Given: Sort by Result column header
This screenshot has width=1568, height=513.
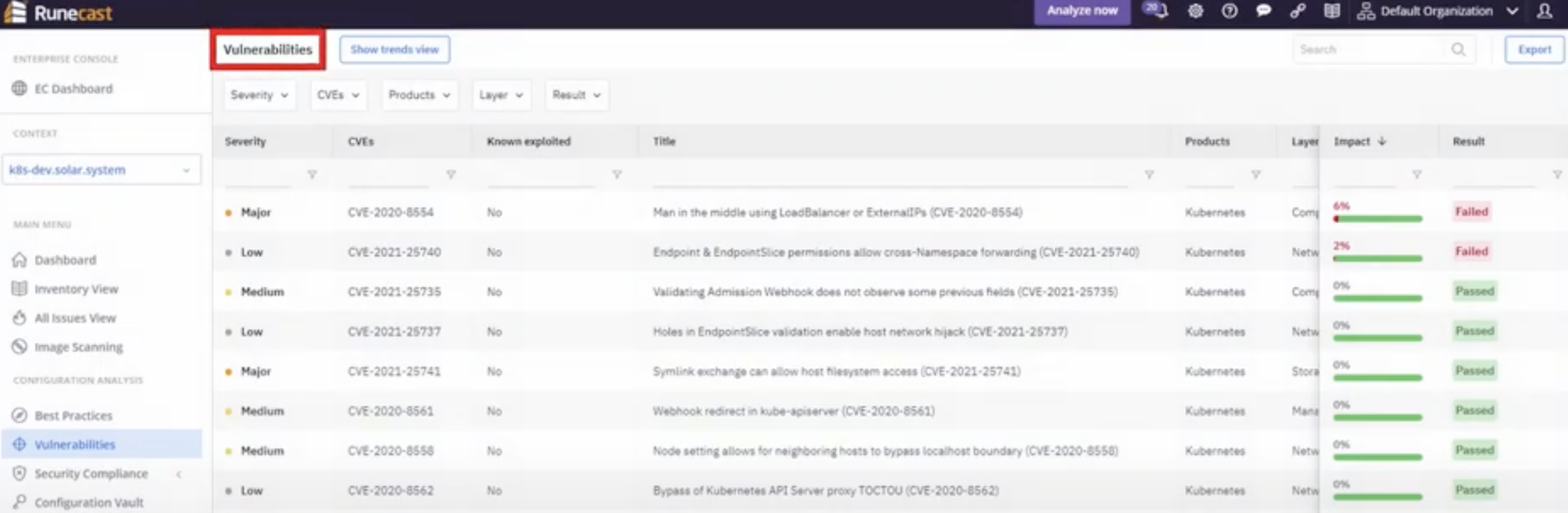Looking at the screenshot, I should (x=1468, y=141).
